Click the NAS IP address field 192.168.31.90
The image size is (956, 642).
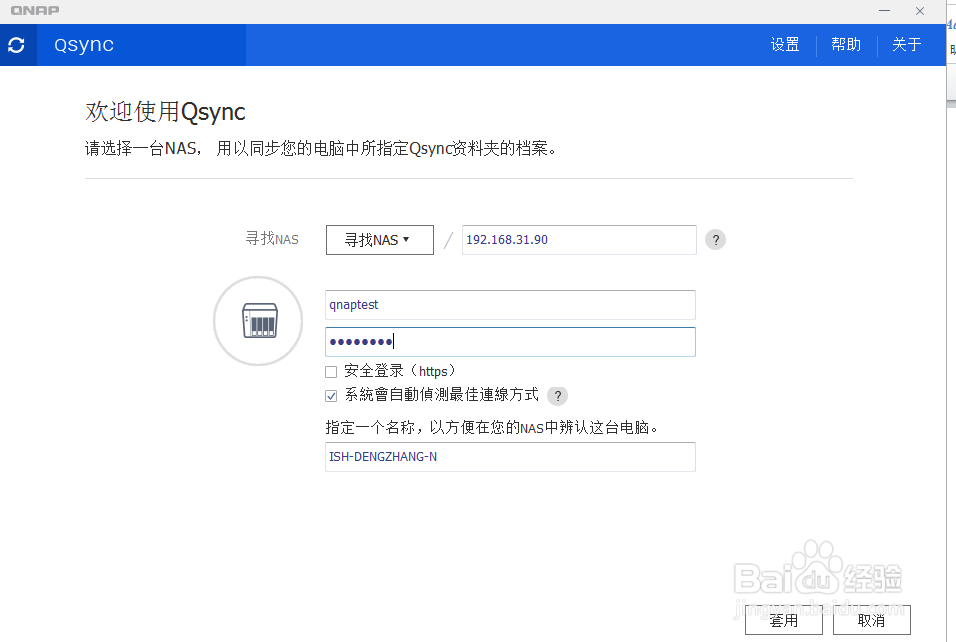[x=579, y=240]
